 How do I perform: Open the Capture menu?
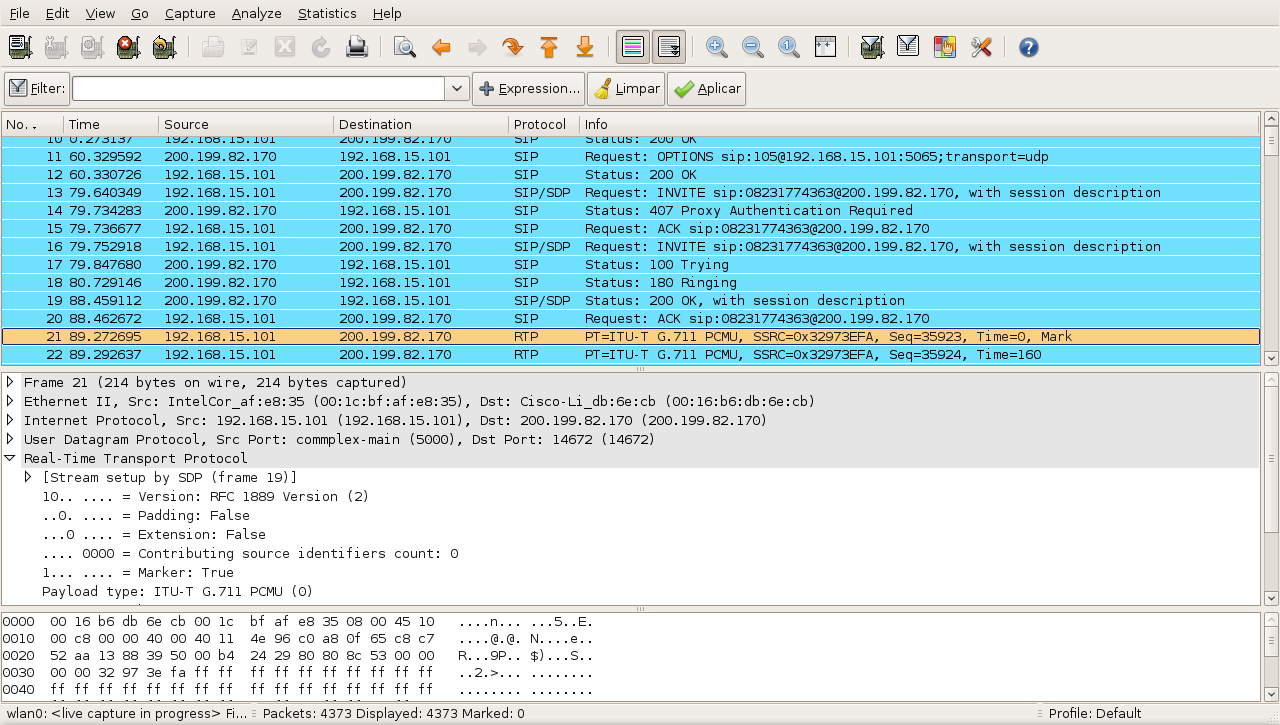pyautogui.click(x=190, y=13)
